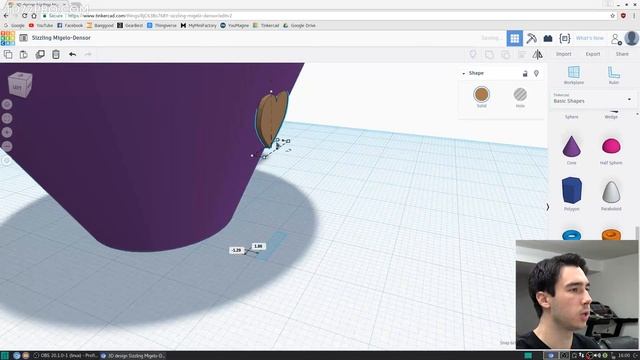Hide the shape via lightbulb in Shape panel
This screenshot has height=360, width=640.
tap(536, 73)
